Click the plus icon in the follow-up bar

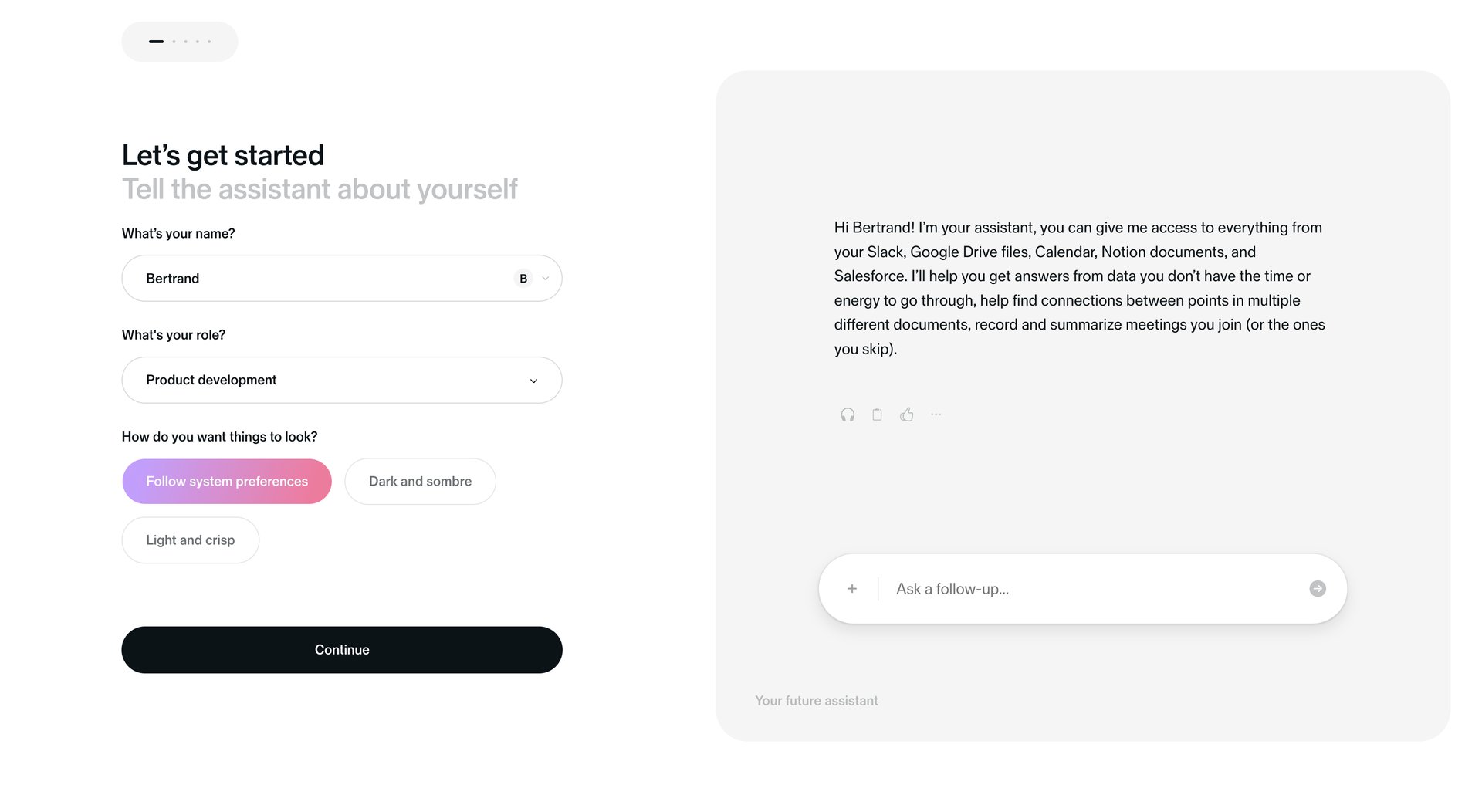point(851,588)
